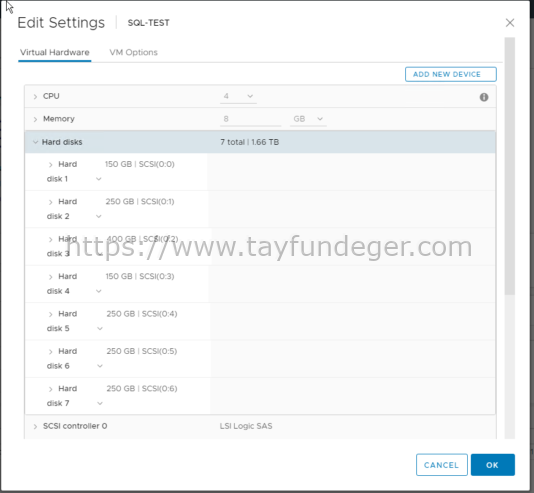Expand Hard disk 1 details
This screenshot has height=493, width=534.
[50, 165]
